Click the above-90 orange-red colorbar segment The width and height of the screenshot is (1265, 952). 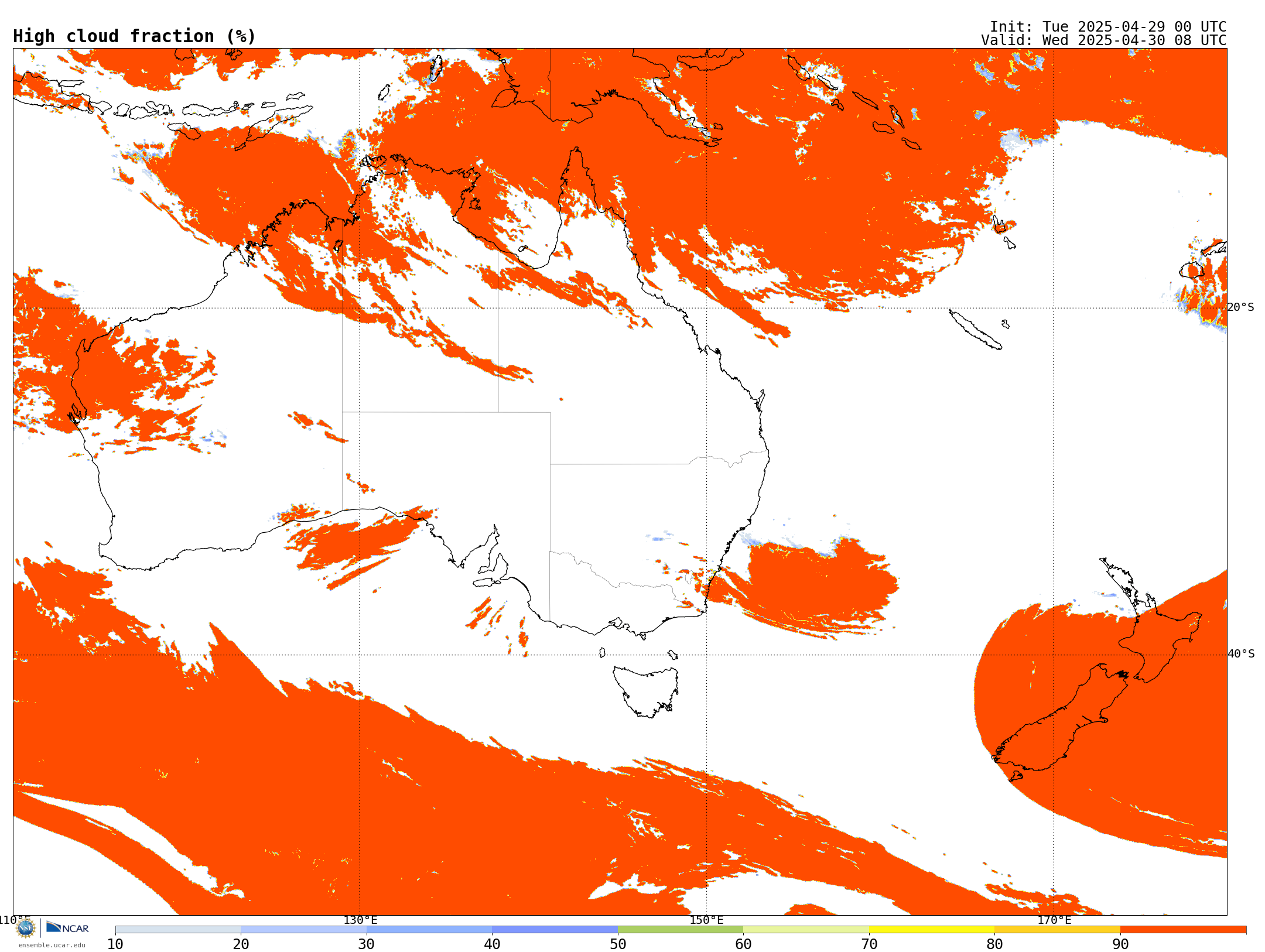pos(1183,930)
